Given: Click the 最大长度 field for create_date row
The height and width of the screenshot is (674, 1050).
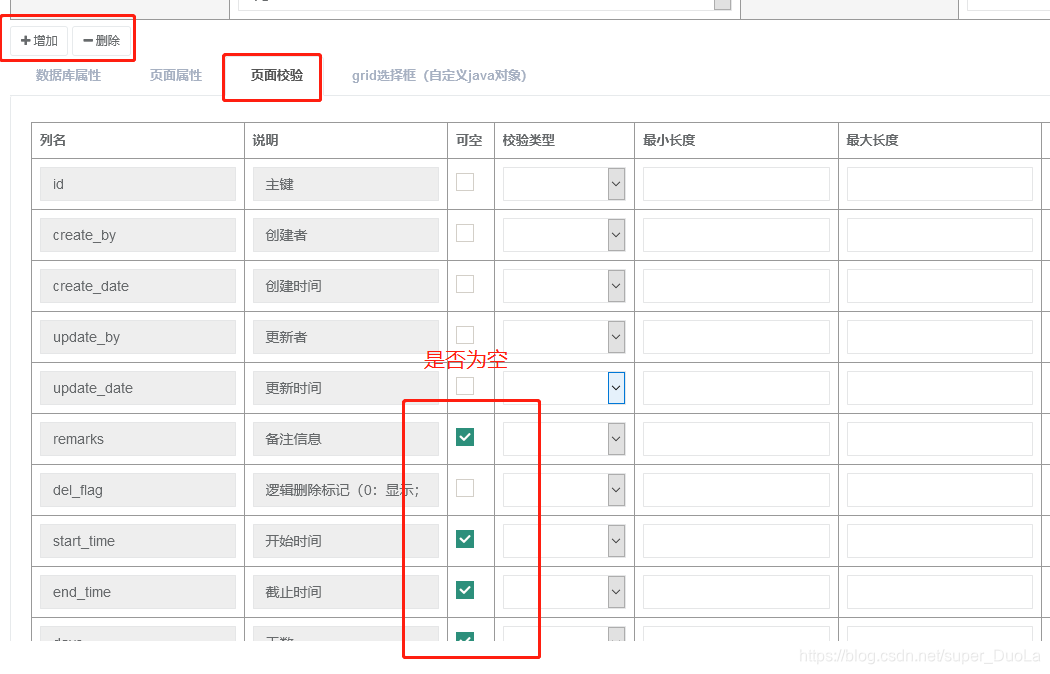Looking at the screenshot, I should (x=938, y=285).
